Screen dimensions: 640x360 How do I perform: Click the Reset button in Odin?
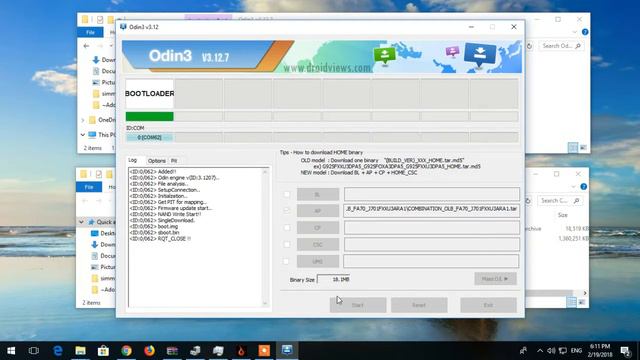[419, 305]
